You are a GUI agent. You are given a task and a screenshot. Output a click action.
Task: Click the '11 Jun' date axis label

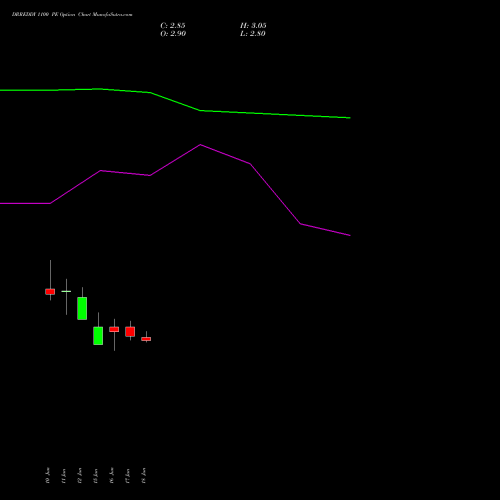click(x=64, y=476)
